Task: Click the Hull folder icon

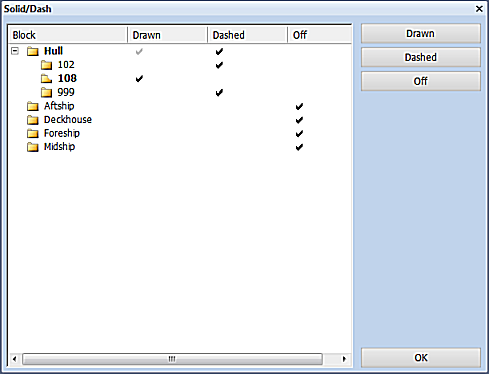Action: (33, 51)
